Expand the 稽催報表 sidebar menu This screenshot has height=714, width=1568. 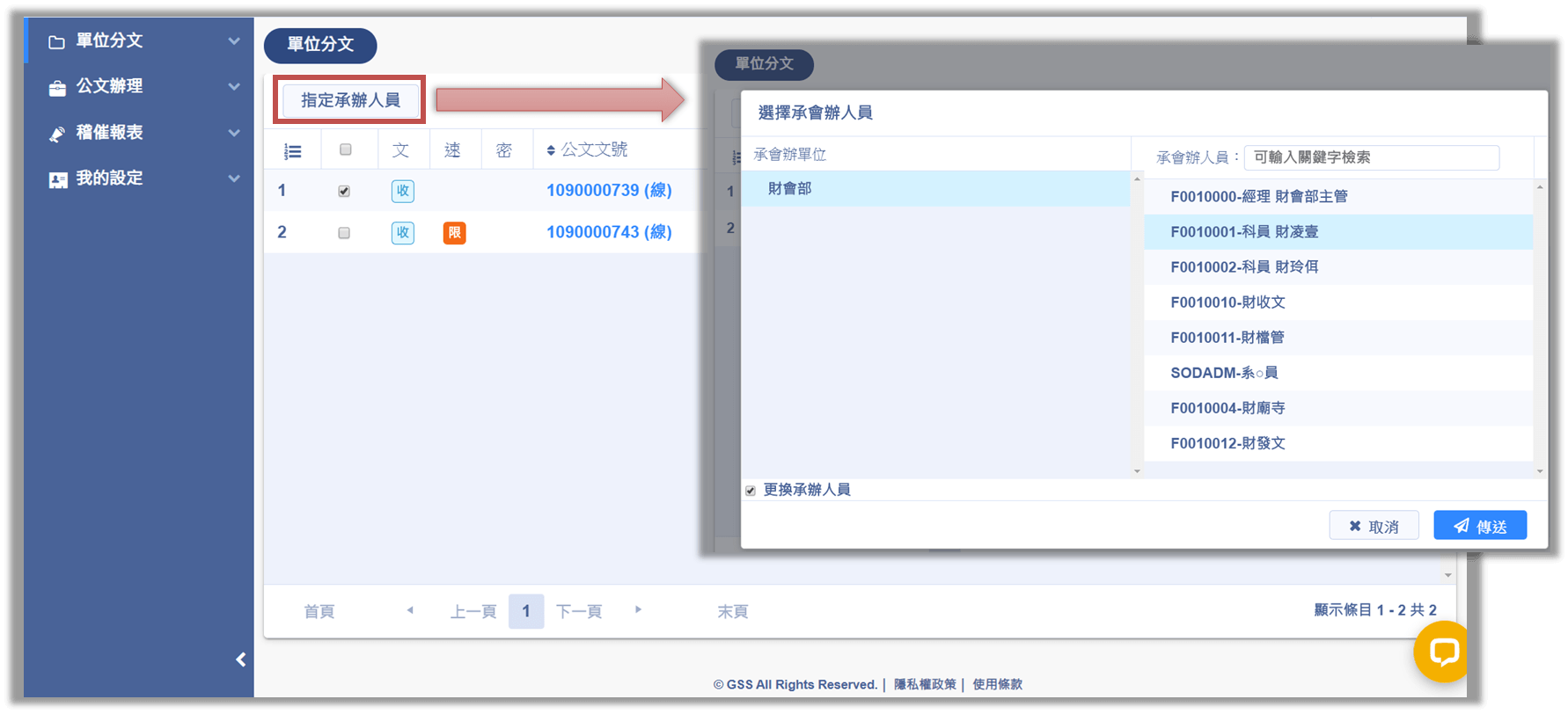click(141, 133)
